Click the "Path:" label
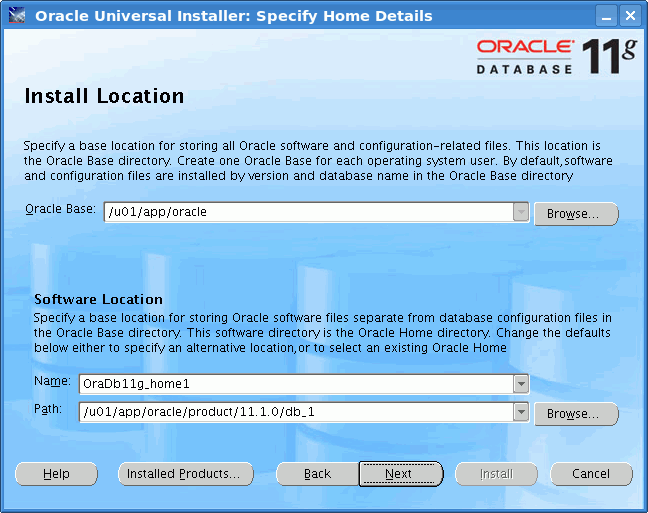648x513 pixels. click(x=48, y=409)
